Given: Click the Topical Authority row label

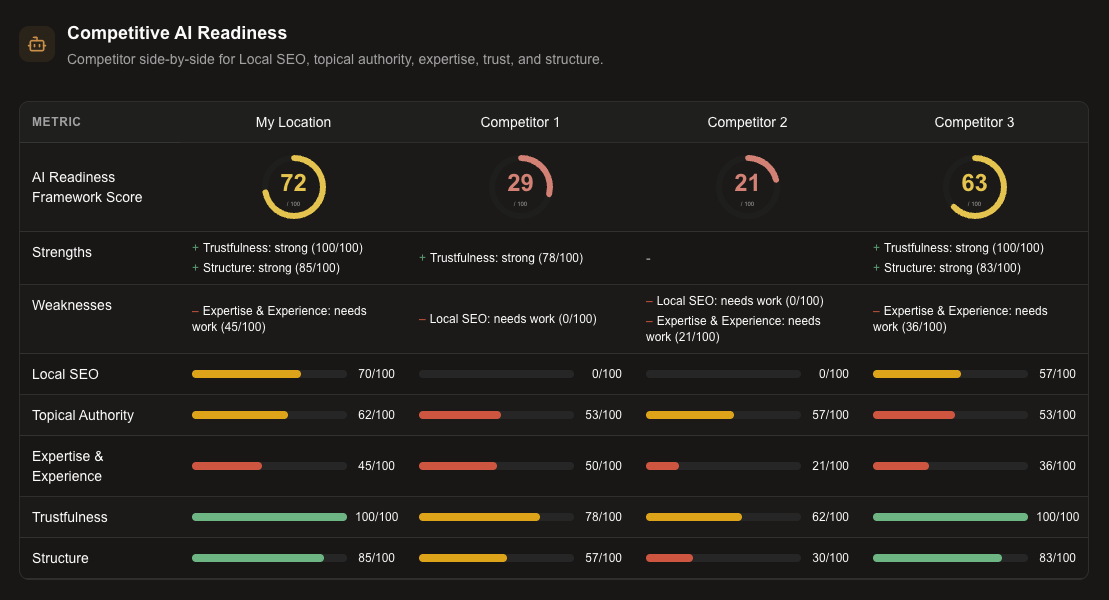Looking at the screenshot, I should pyautogui.click(x=83, y=415).
